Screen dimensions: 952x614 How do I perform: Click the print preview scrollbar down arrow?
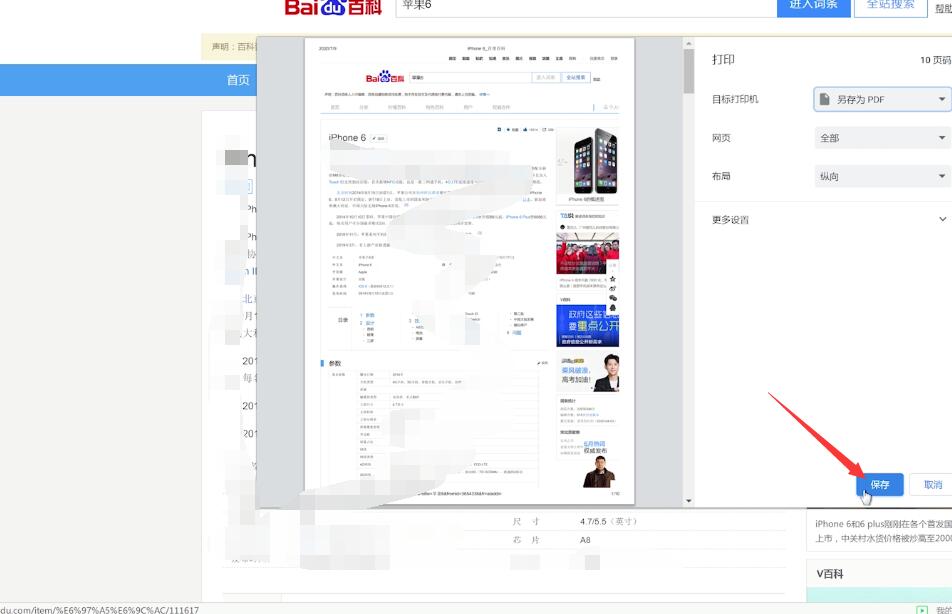pos(688,501)
